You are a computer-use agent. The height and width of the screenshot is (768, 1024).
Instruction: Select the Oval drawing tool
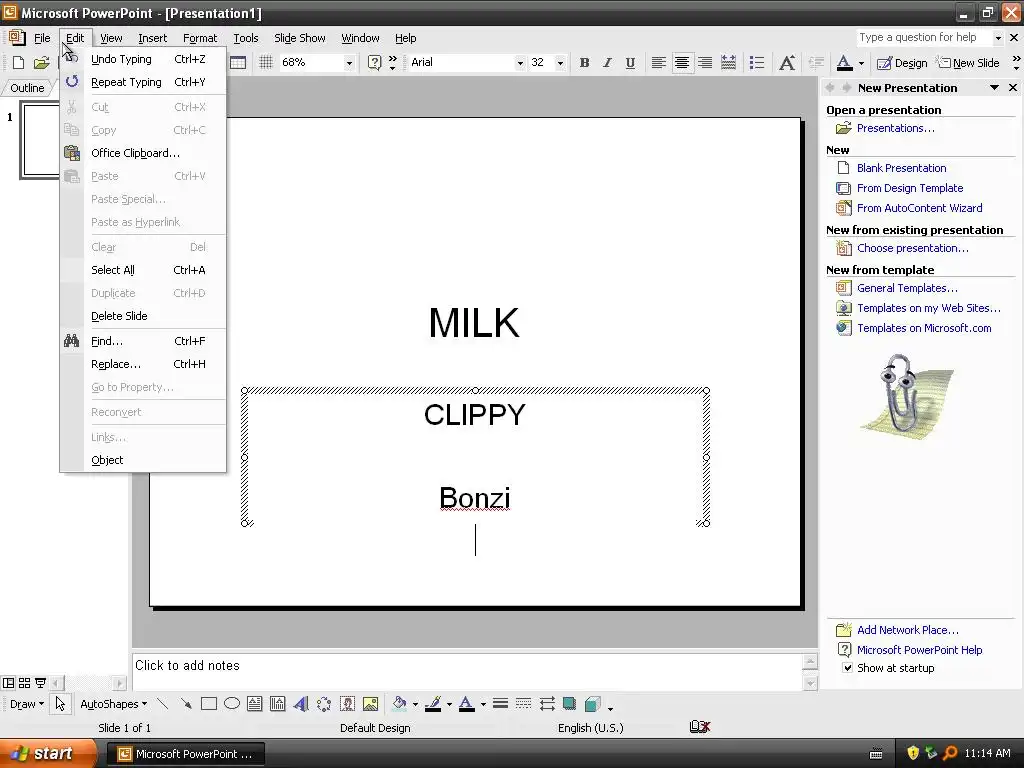click(x=232, y=703)
